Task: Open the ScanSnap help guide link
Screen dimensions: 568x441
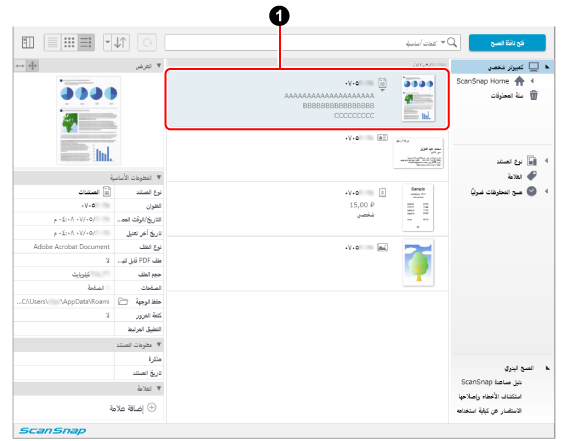Action: [491, 382]
